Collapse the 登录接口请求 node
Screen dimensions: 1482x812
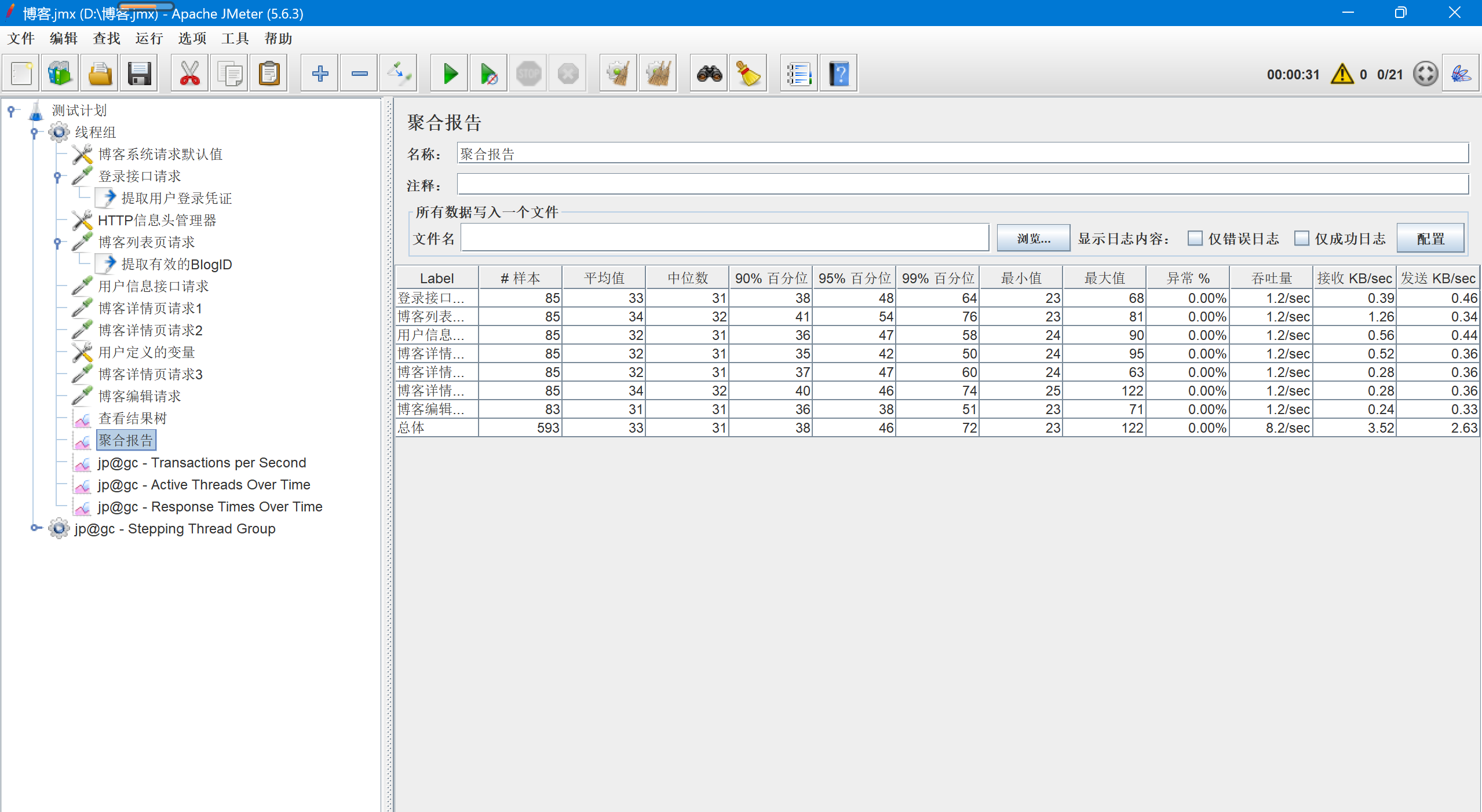point(57,177)
